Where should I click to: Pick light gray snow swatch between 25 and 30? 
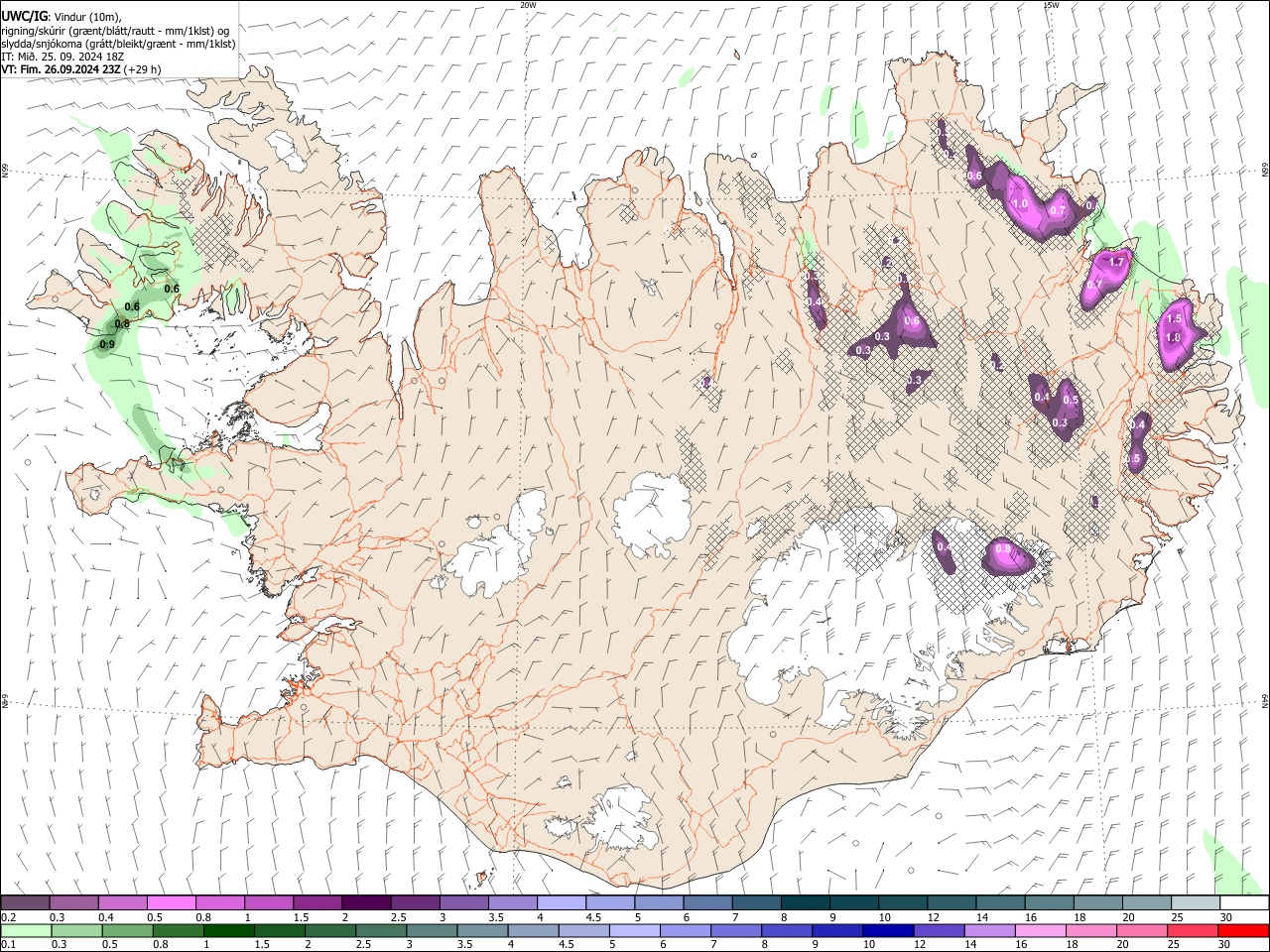(1195, 903)
